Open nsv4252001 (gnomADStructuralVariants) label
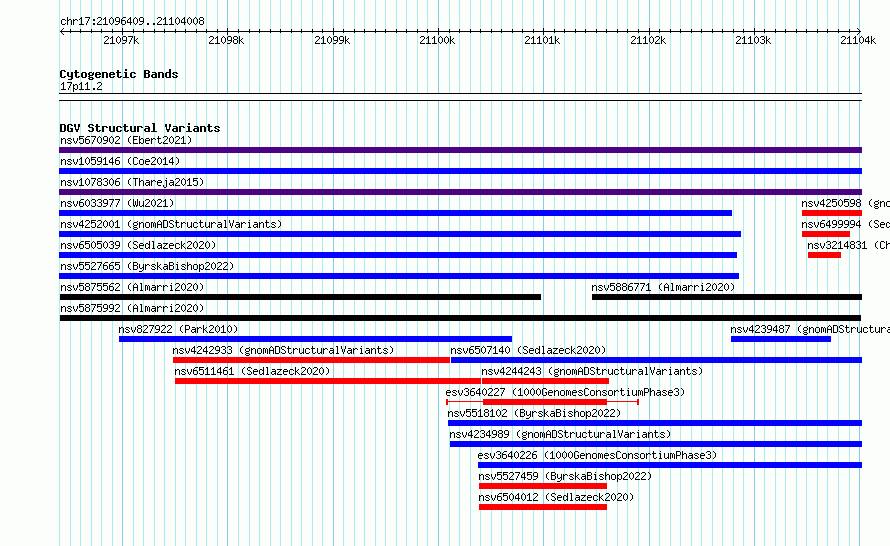 click(x=171, y=224)
